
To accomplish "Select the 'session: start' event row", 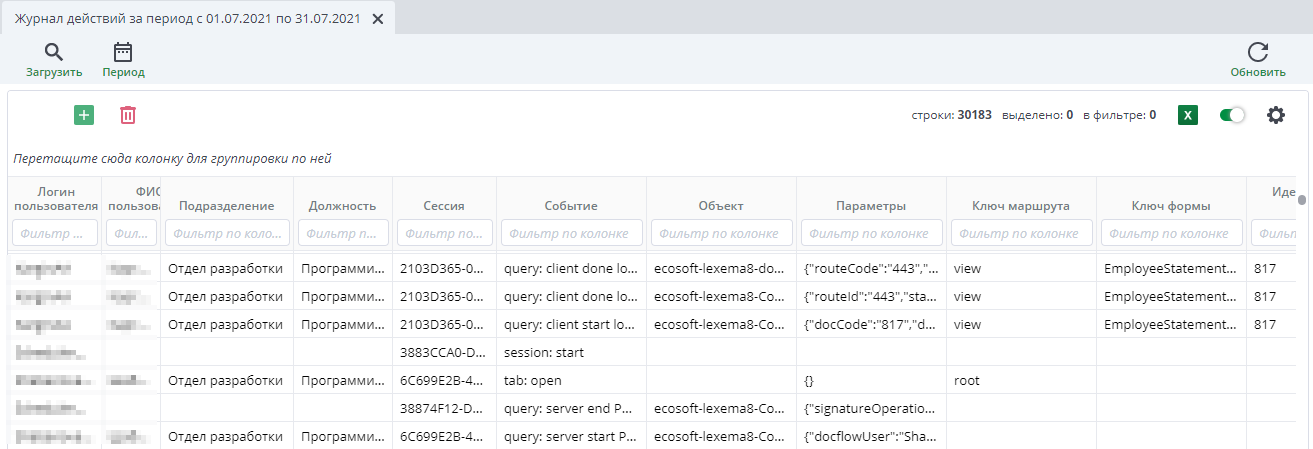I will [x=543, y=353].
